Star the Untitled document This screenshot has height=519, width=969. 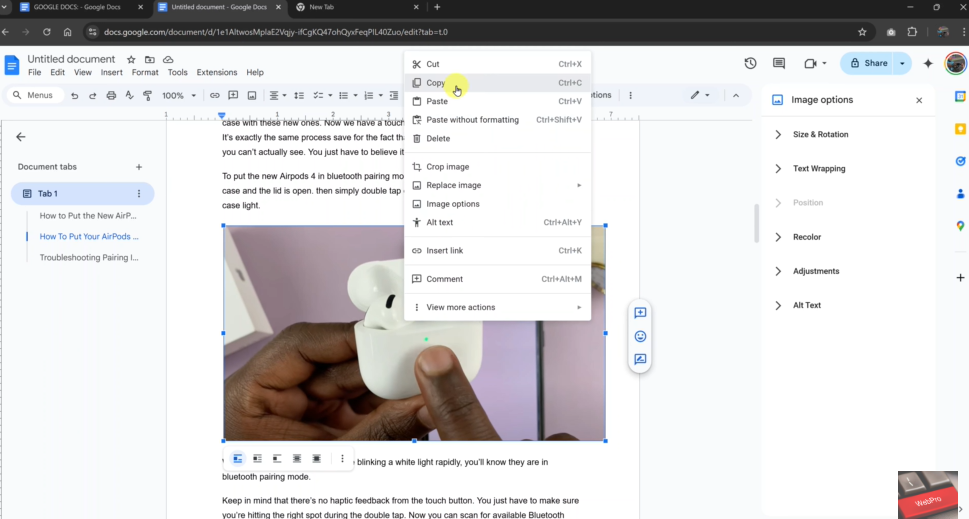[131, 60]
